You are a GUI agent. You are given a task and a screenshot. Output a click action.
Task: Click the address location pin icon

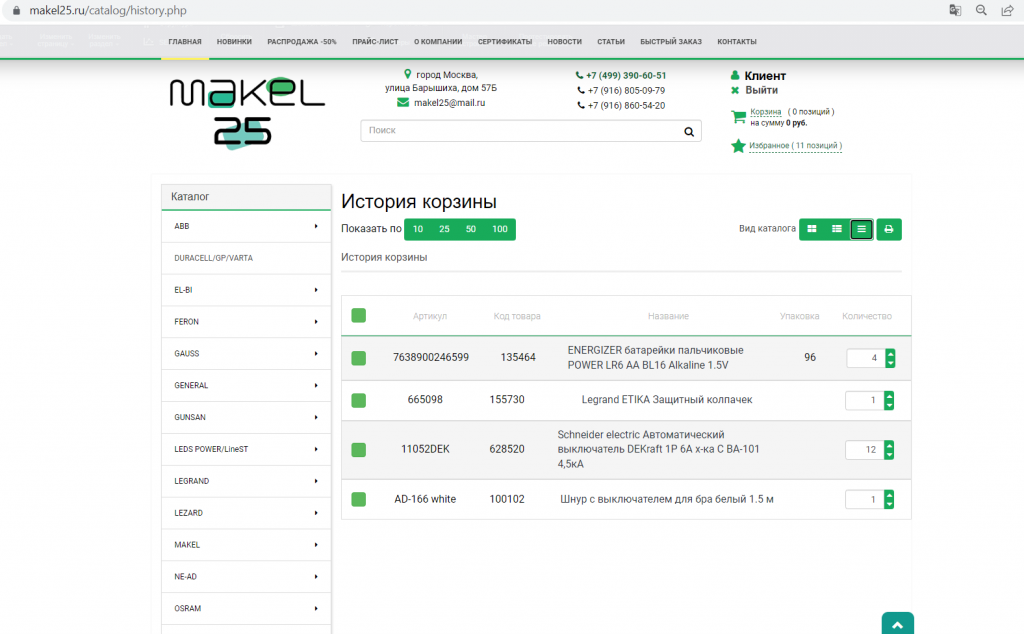pos(408,74)
